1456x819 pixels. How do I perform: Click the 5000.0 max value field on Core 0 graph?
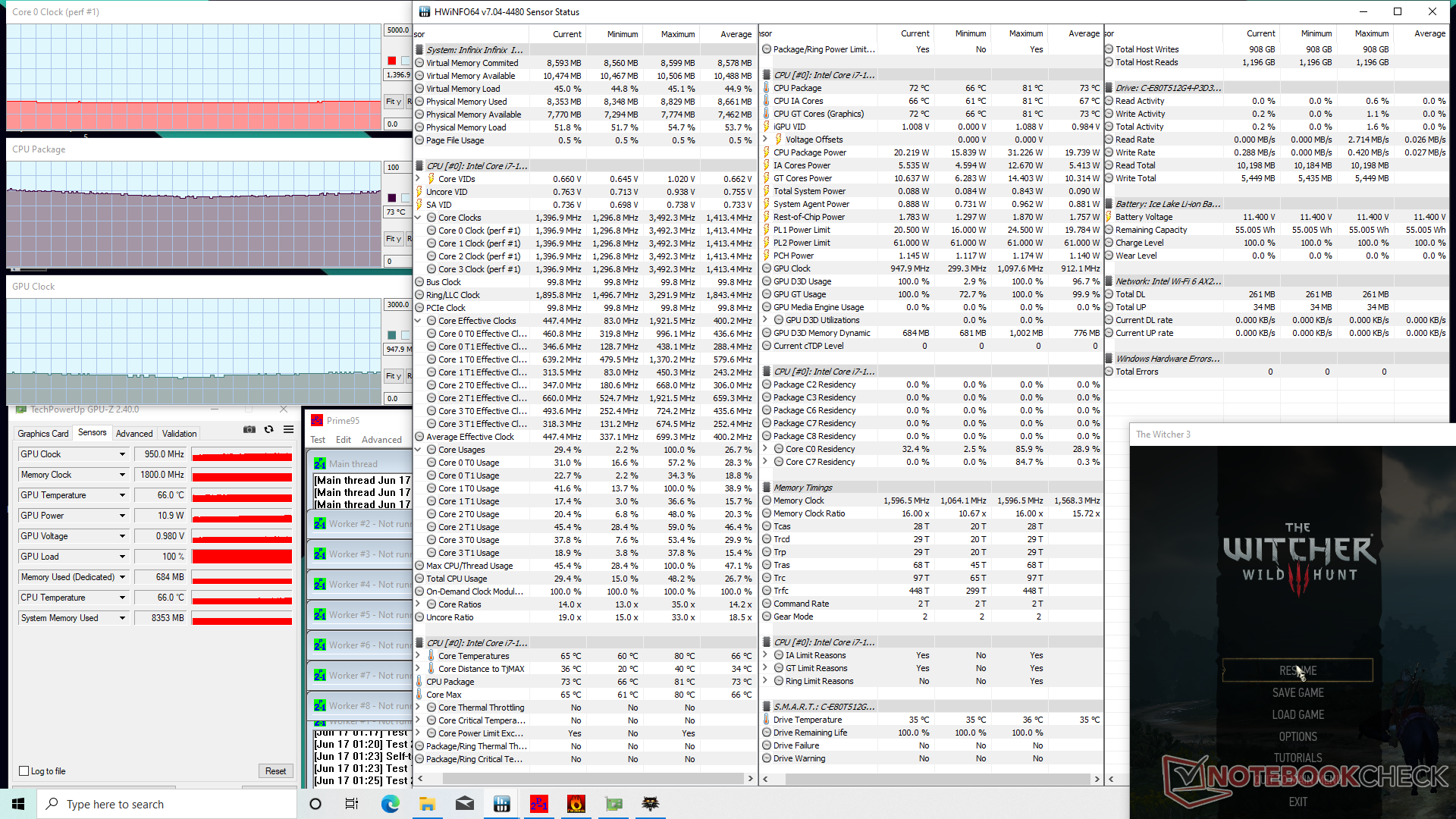pos(398,30)
